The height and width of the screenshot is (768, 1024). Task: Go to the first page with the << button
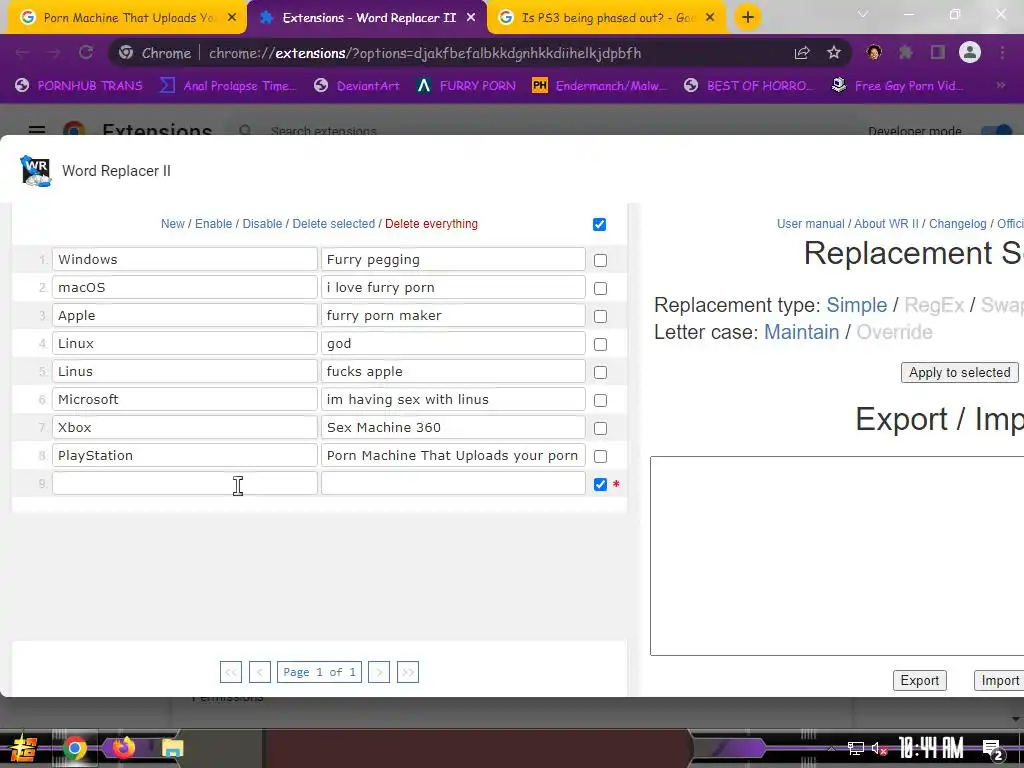pos(231,672)
